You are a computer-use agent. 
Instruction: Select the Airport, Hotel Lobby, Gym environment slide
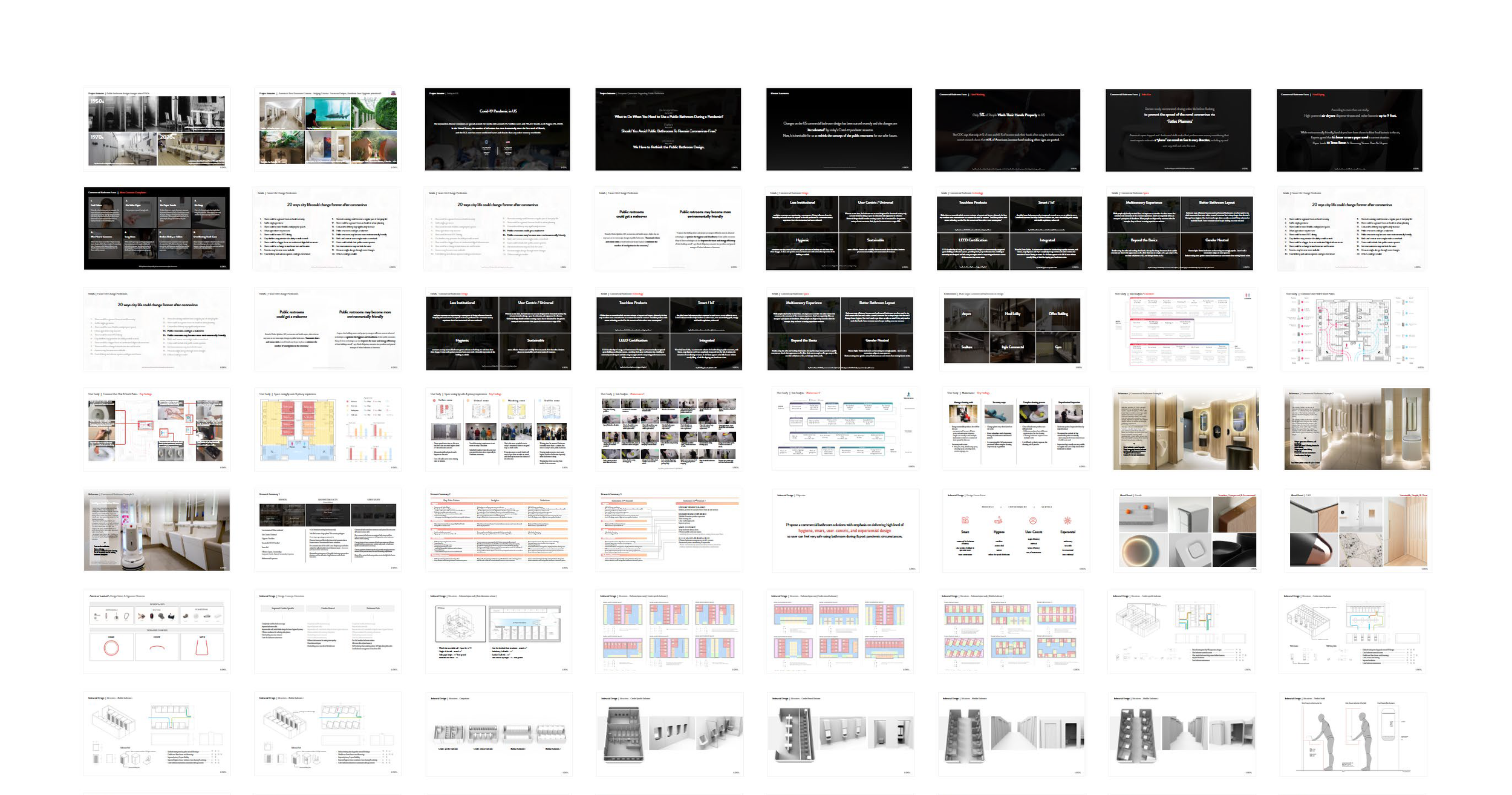point(1012,330)
